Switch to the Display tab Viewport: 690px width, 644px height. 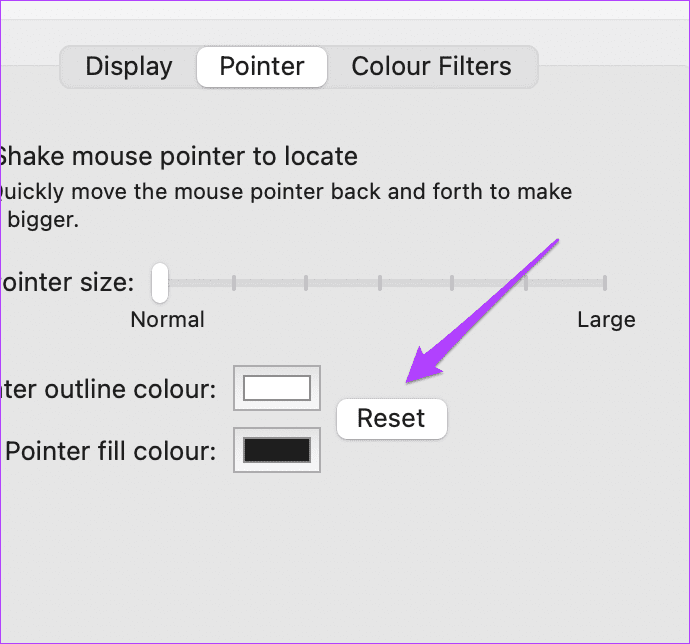(x=129, y=67)
